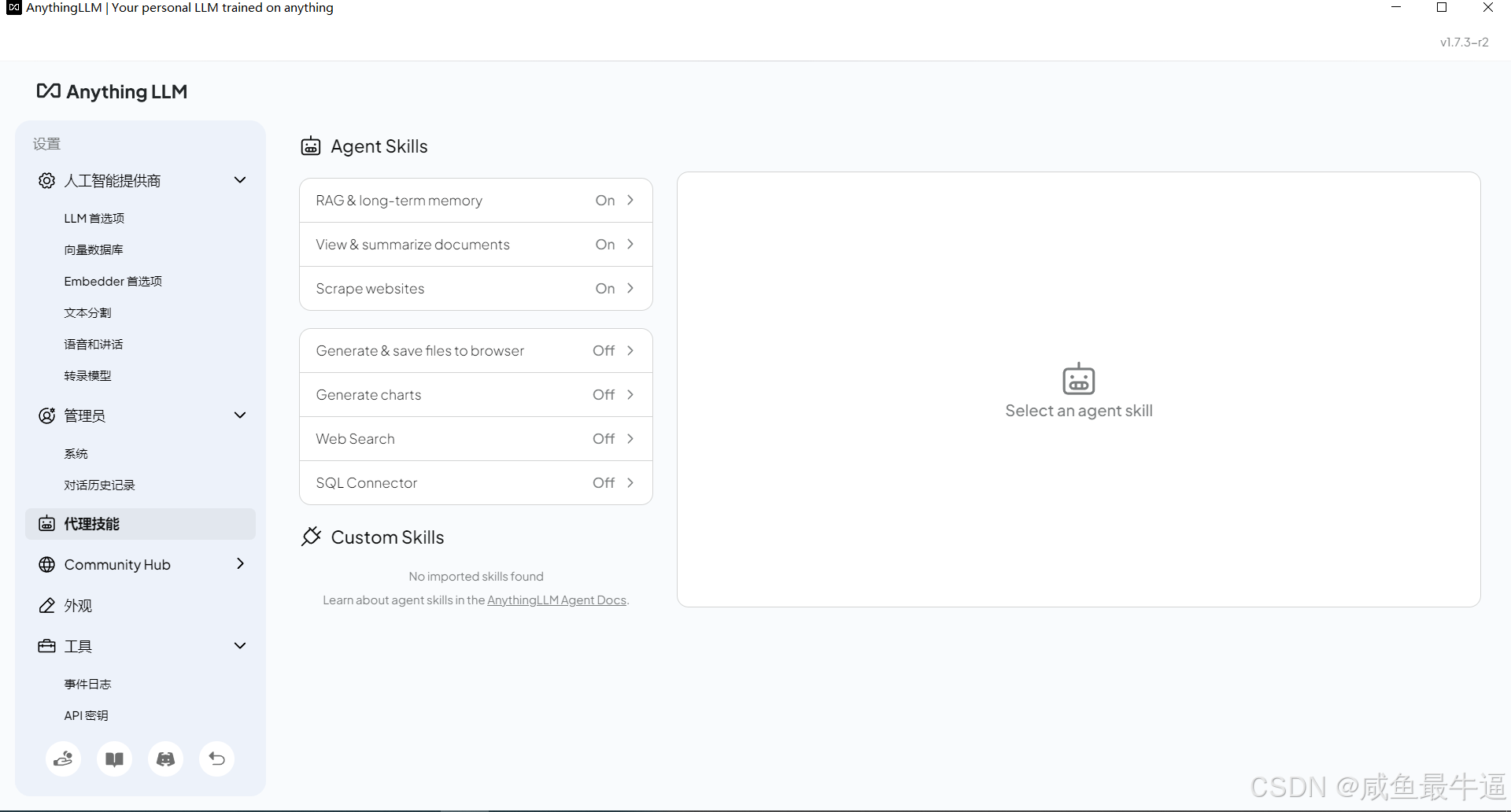Minimize the AnythingLLM window
The image size is (1511, 812).
click(1396, 8)
